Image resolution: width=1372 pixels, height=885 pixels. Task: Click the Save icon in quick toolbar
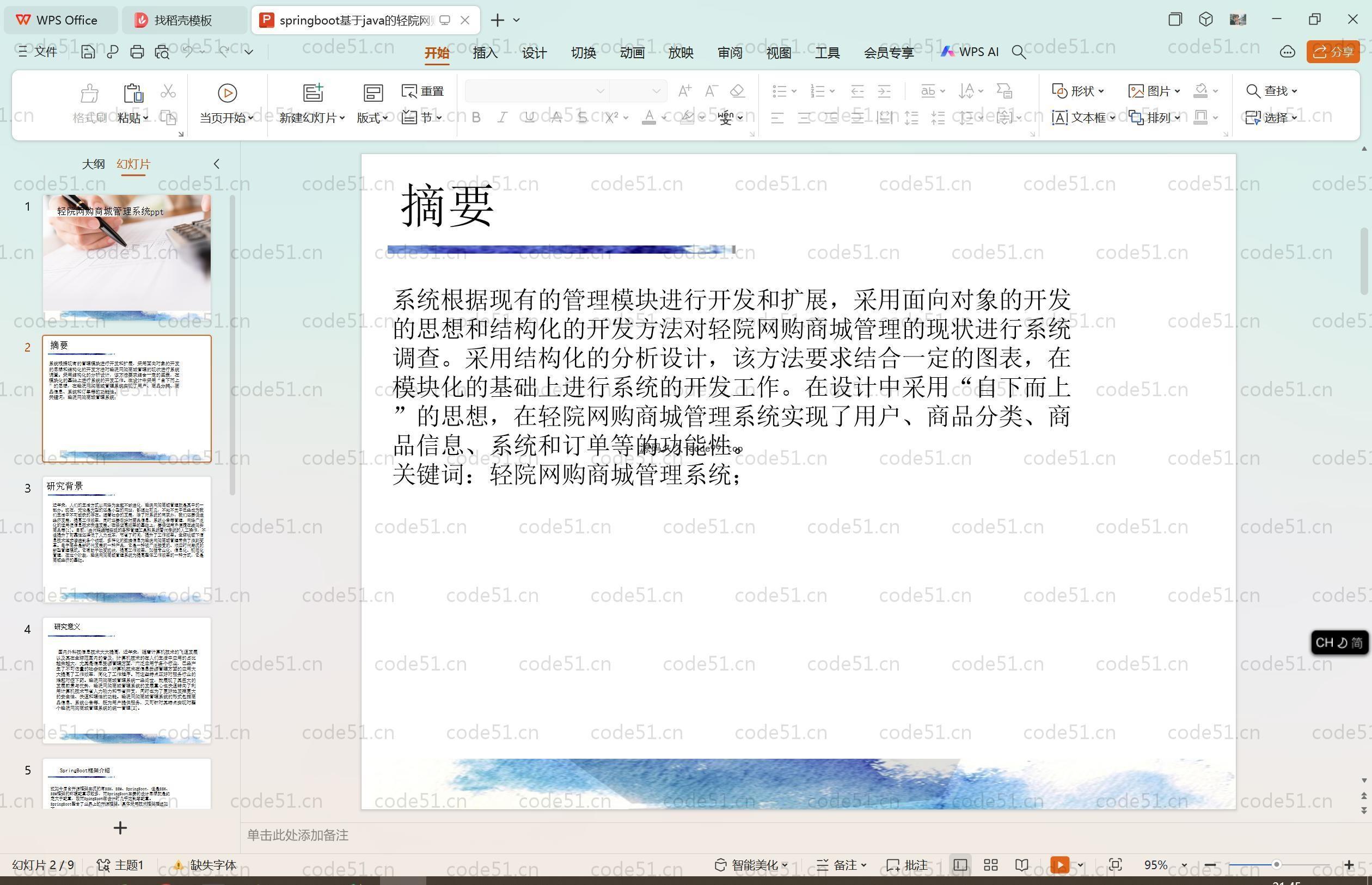pyautogui.click(x=88, y=52)
